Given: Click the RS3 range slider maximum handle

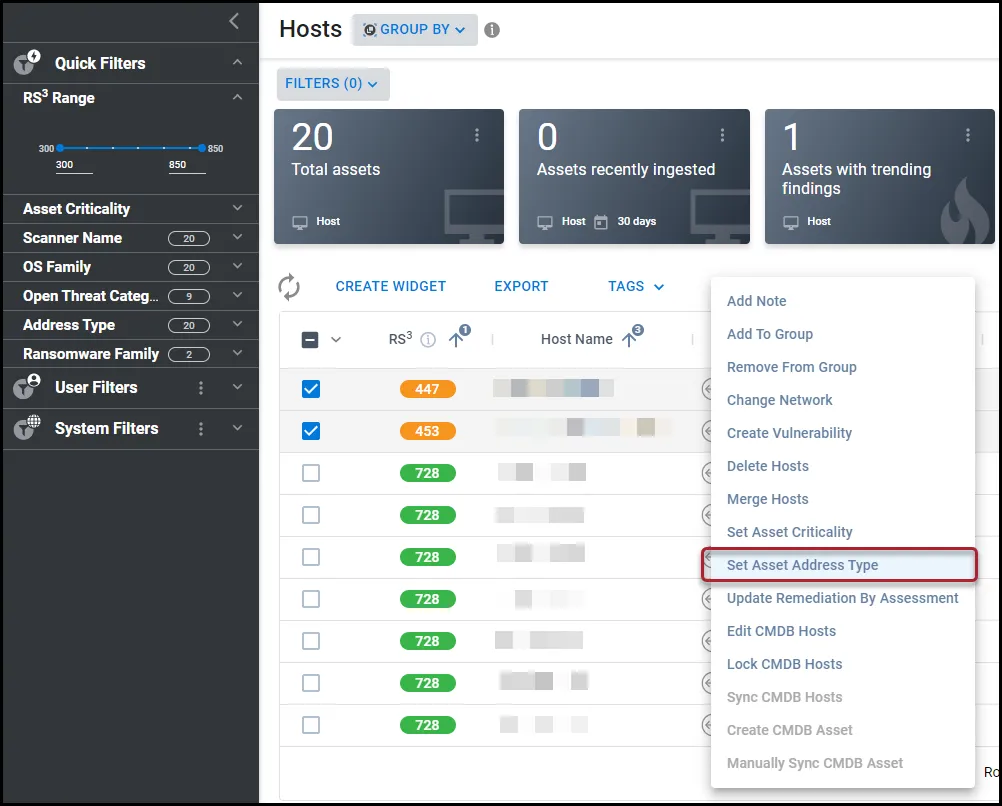Looking at the screenshot, I should (202, 148).
